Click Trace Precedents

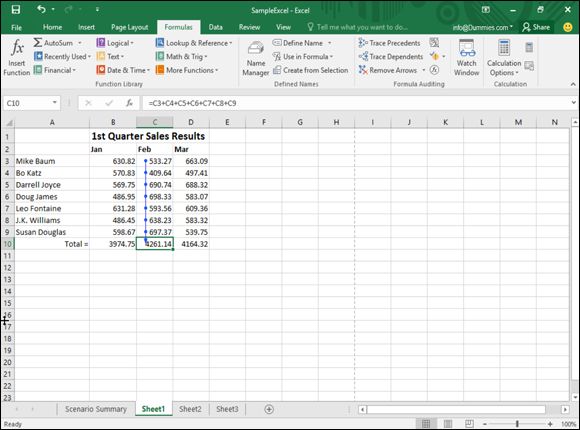[390, 43]
